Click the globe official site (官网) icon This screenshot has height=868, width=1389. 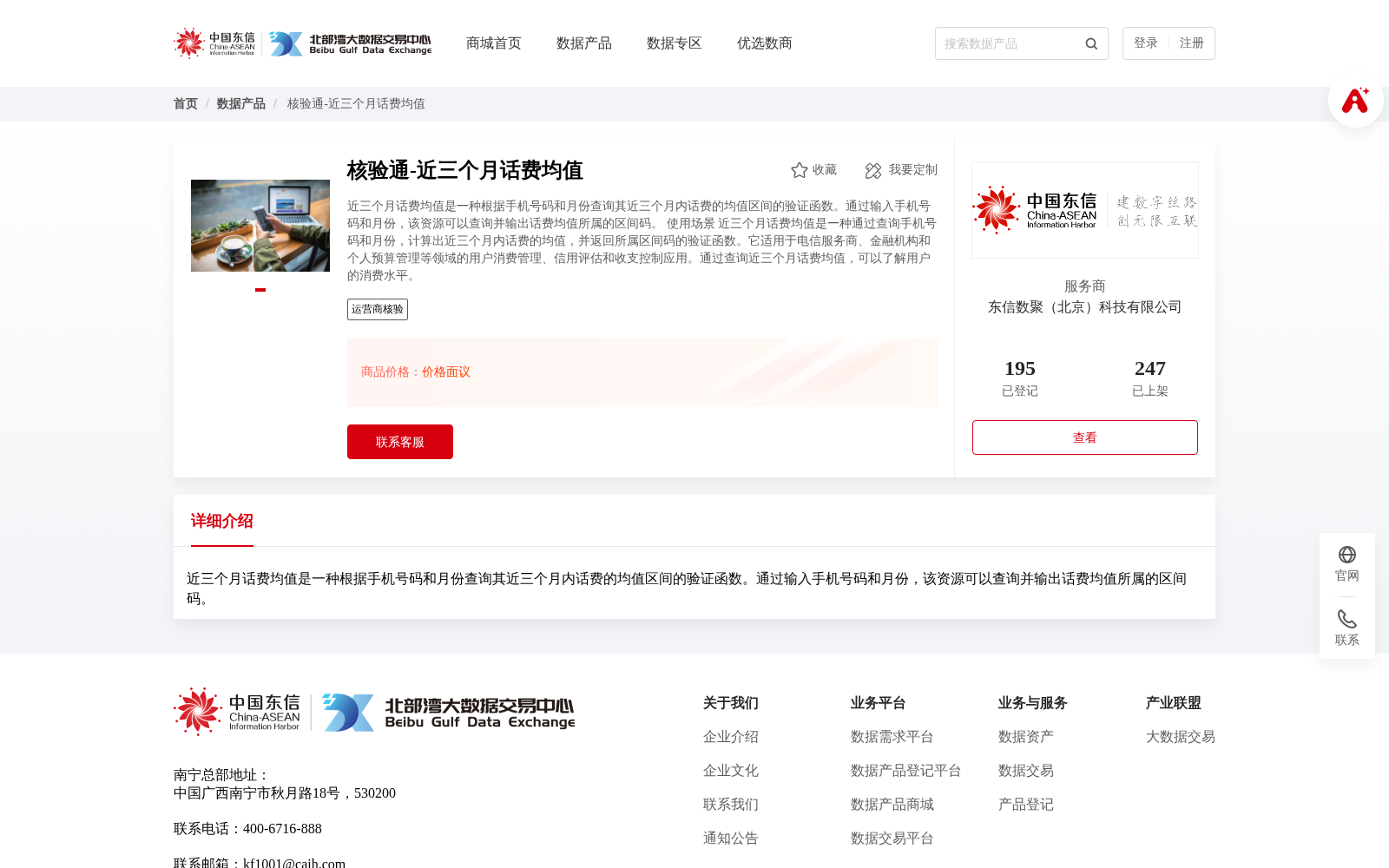pyautogui.click(x=1347, y=555)
